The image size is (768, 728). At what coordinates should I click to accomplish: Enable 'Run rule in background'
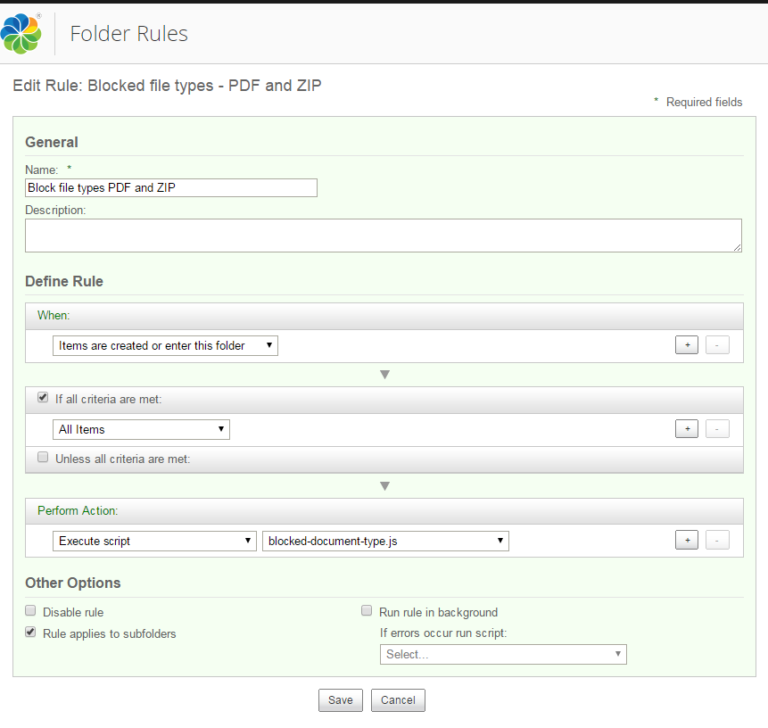tap(366, 610)
